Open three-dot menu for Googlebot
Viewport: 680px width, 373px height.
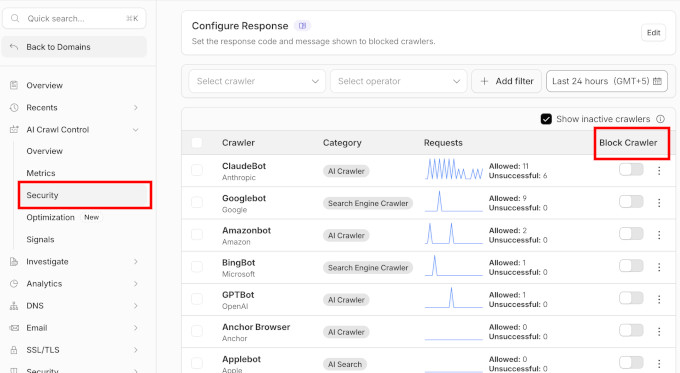pos(659,203)
